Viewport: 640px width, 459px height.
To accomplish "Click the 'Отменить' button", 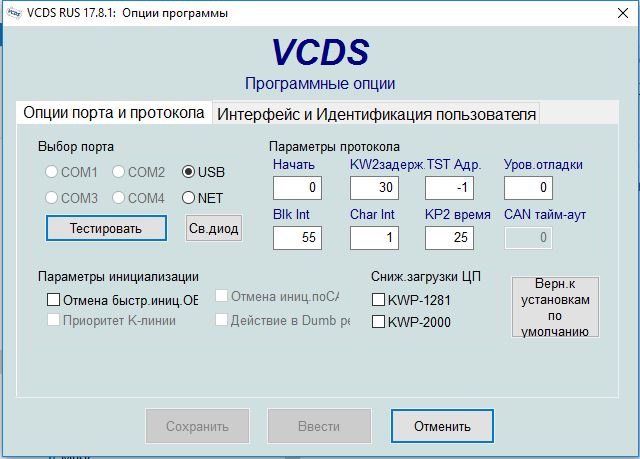I will [x=442, y=426].
